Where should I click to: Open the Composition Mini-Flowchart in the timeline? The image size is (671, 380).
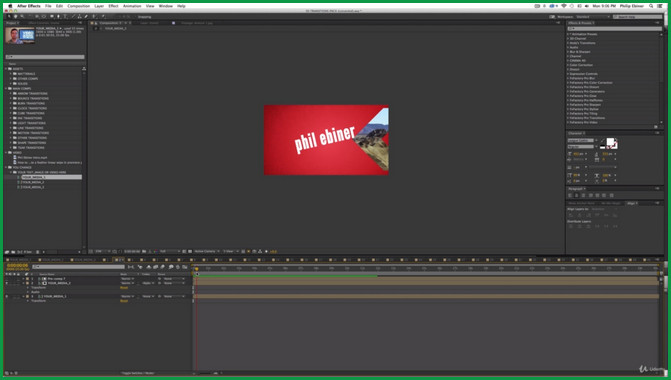(131, 267)
